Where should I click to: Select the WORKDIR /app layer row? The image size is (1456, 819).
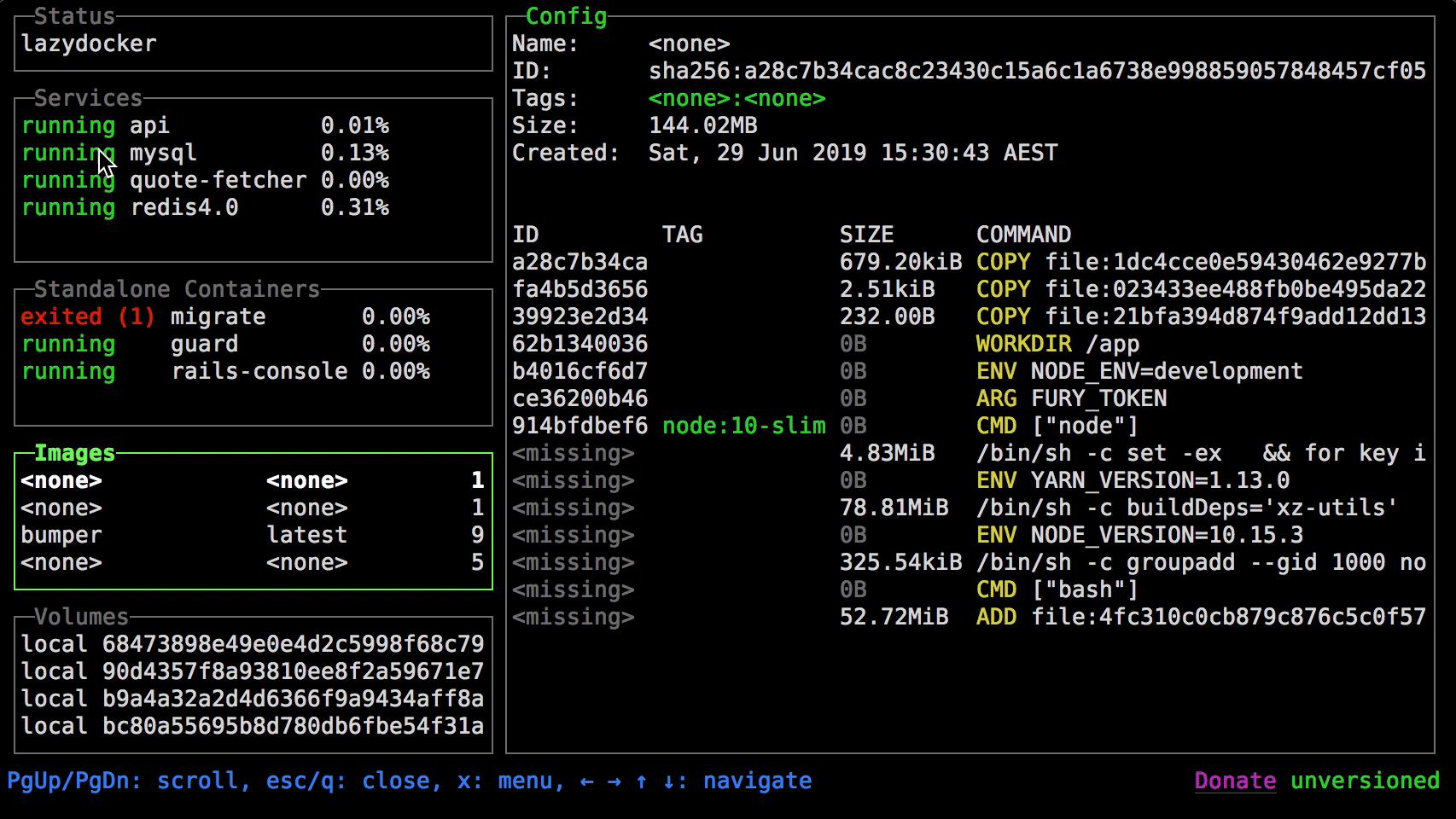[x=853, y=343]
